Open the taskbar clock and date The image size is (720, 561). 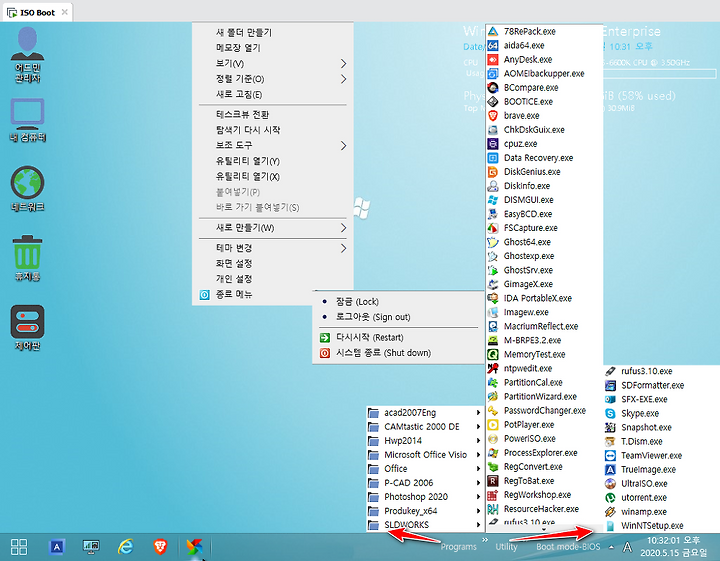coord(674,547)
